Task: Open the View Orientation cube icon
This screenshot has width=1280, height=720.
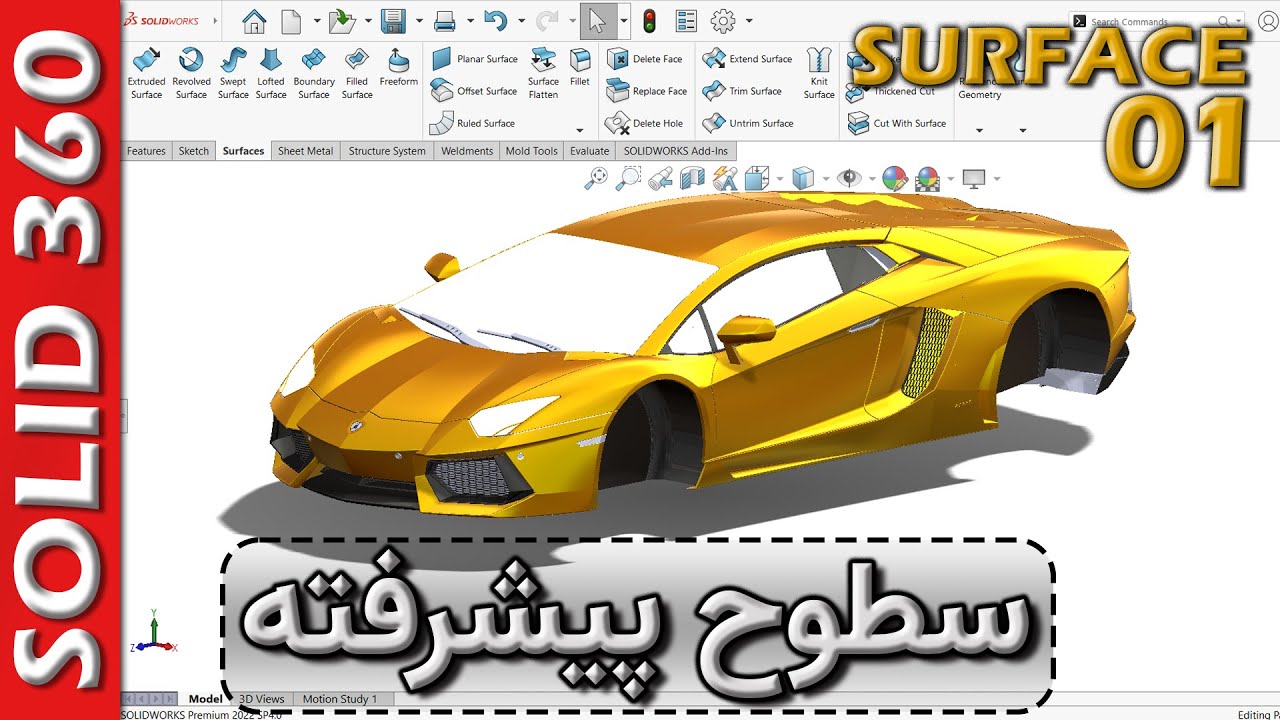Action: point(757,179)
